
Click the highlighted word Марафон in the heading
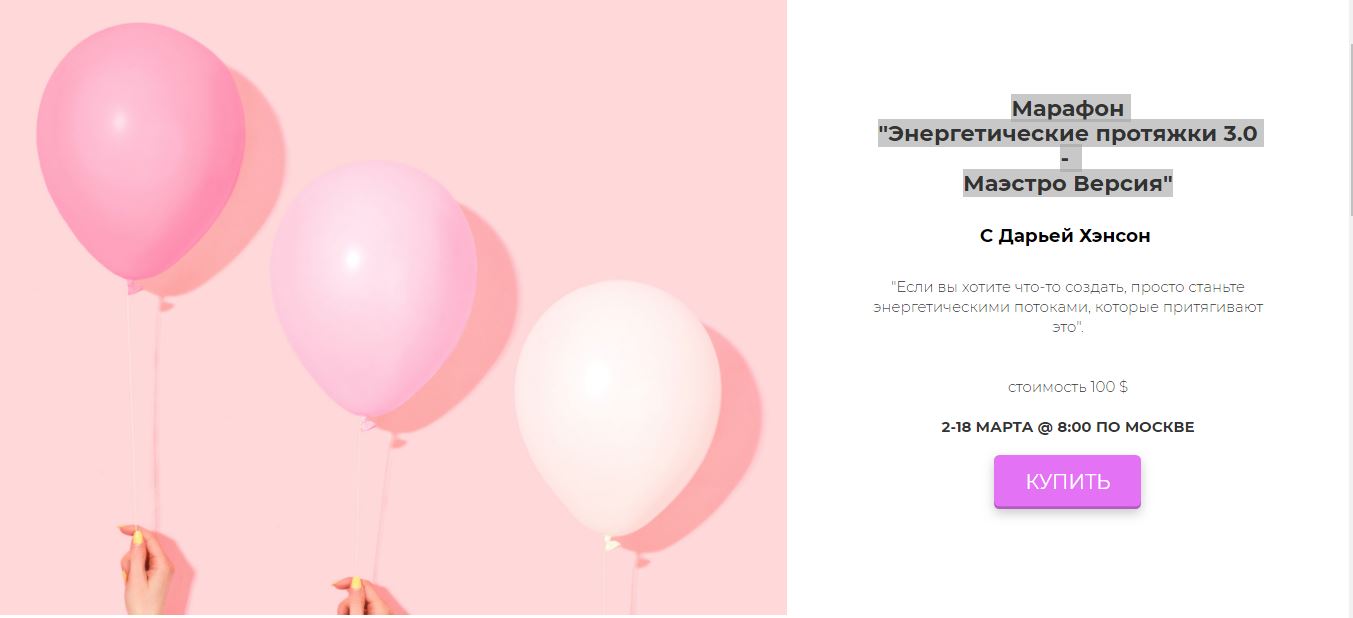[1068, 108]
